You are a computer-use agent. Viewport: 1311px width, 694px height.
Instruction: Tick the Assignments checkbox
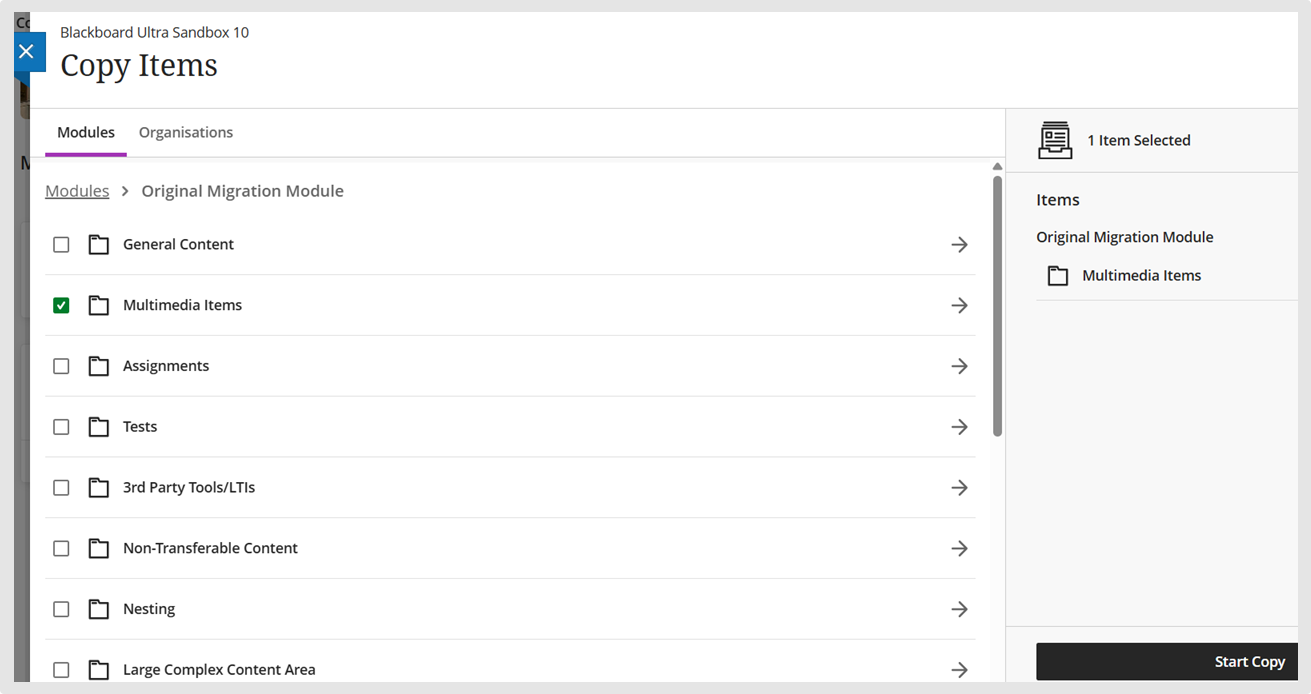click(61, 366)
